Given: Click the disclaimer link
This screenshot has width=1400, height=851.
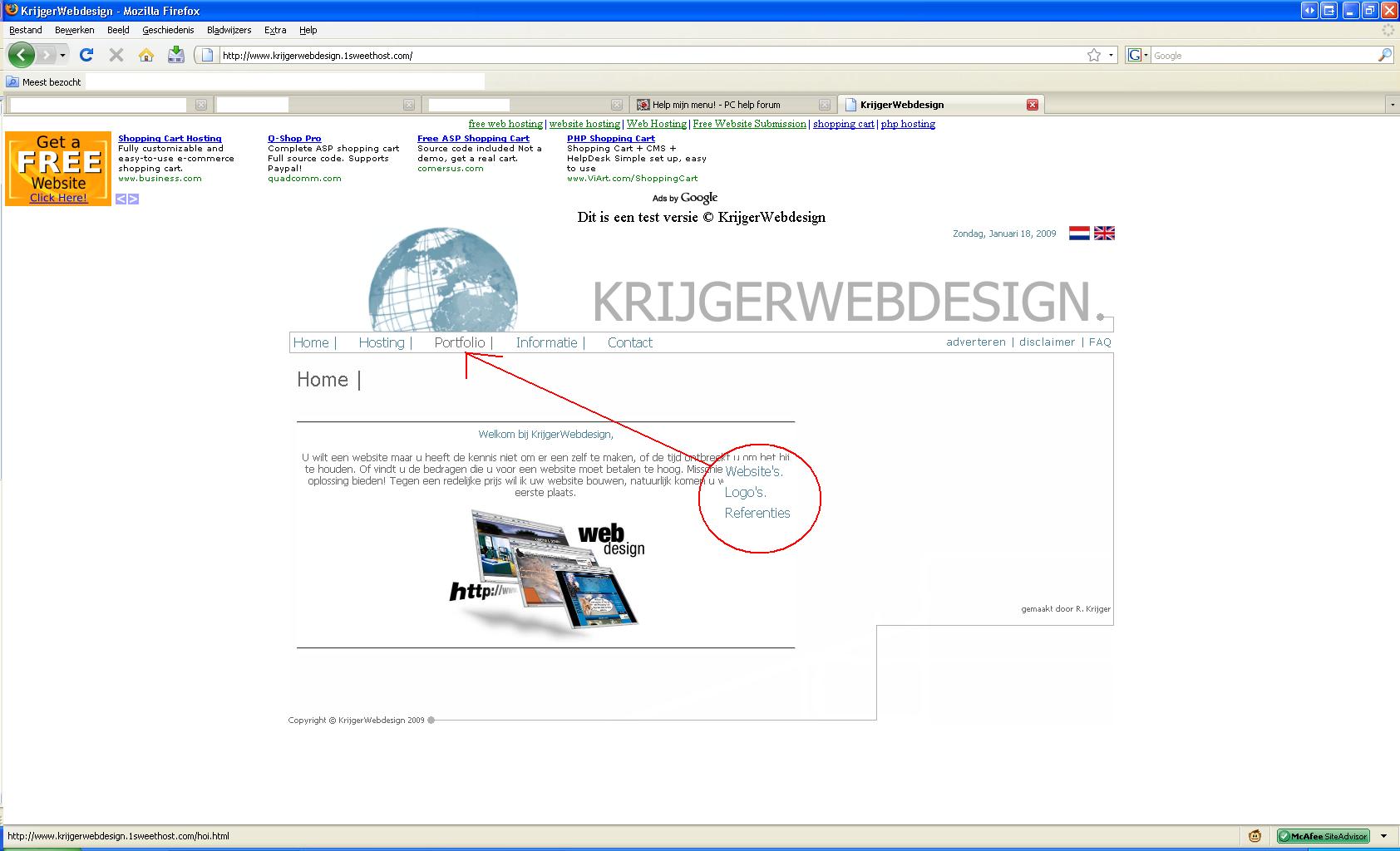Looking at the screenshot, I should click(1047, 342).
